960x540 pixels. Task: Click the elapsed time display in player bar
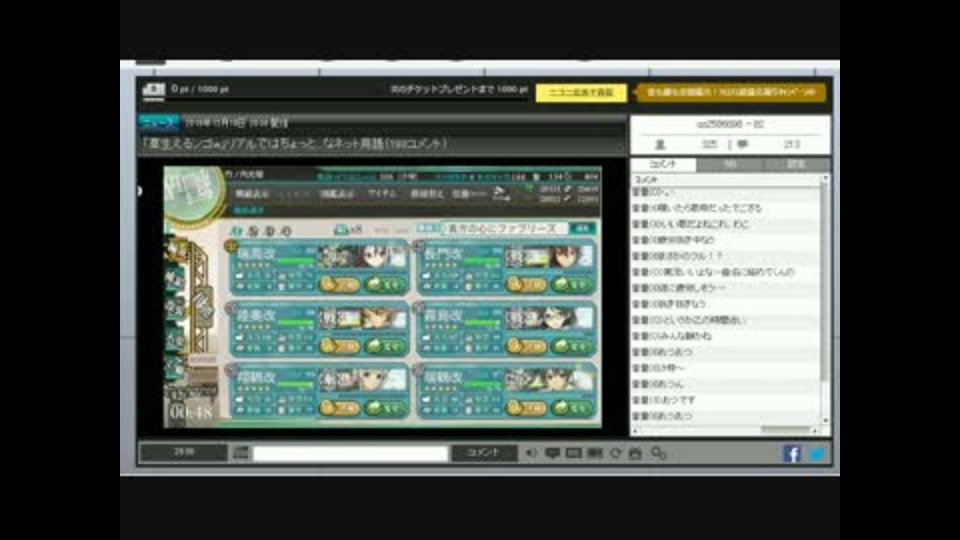pyautogui.click(x=183, y=452)
